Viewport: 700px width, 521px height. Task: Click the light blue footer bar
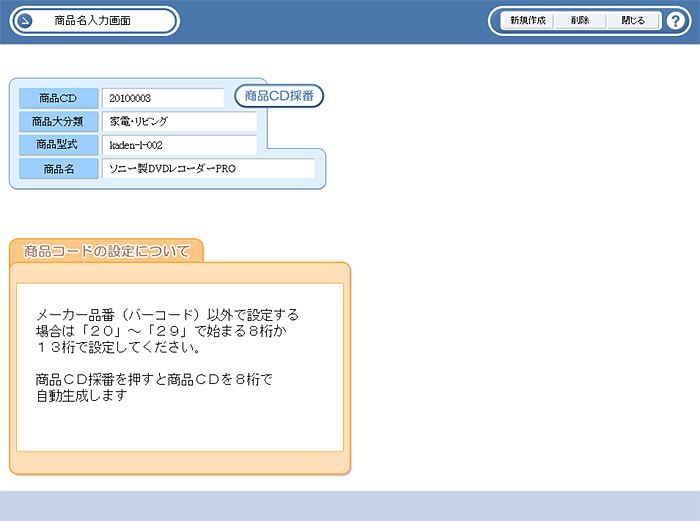(350, 505)
